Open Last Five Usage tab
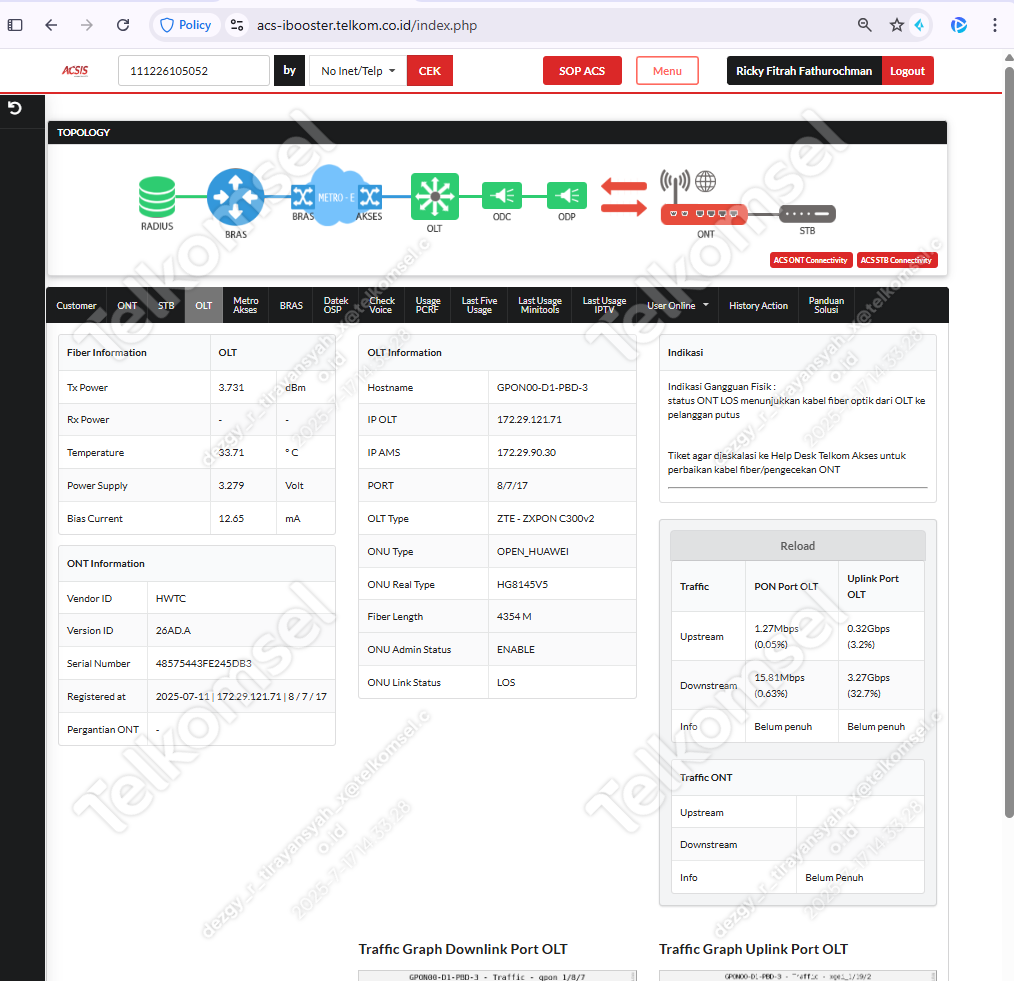Image resolution: width=1014 pixels, height=981 pixels. point(479,305)
